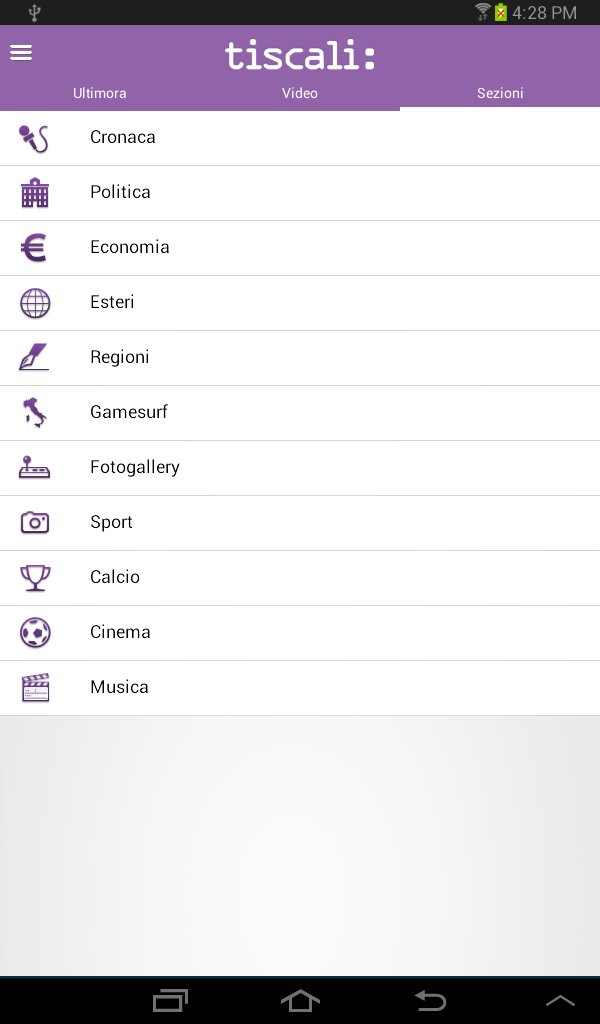600x1024 pixels.
Task: Tap the pen icon beside Regioni
Action: point(34,357)
